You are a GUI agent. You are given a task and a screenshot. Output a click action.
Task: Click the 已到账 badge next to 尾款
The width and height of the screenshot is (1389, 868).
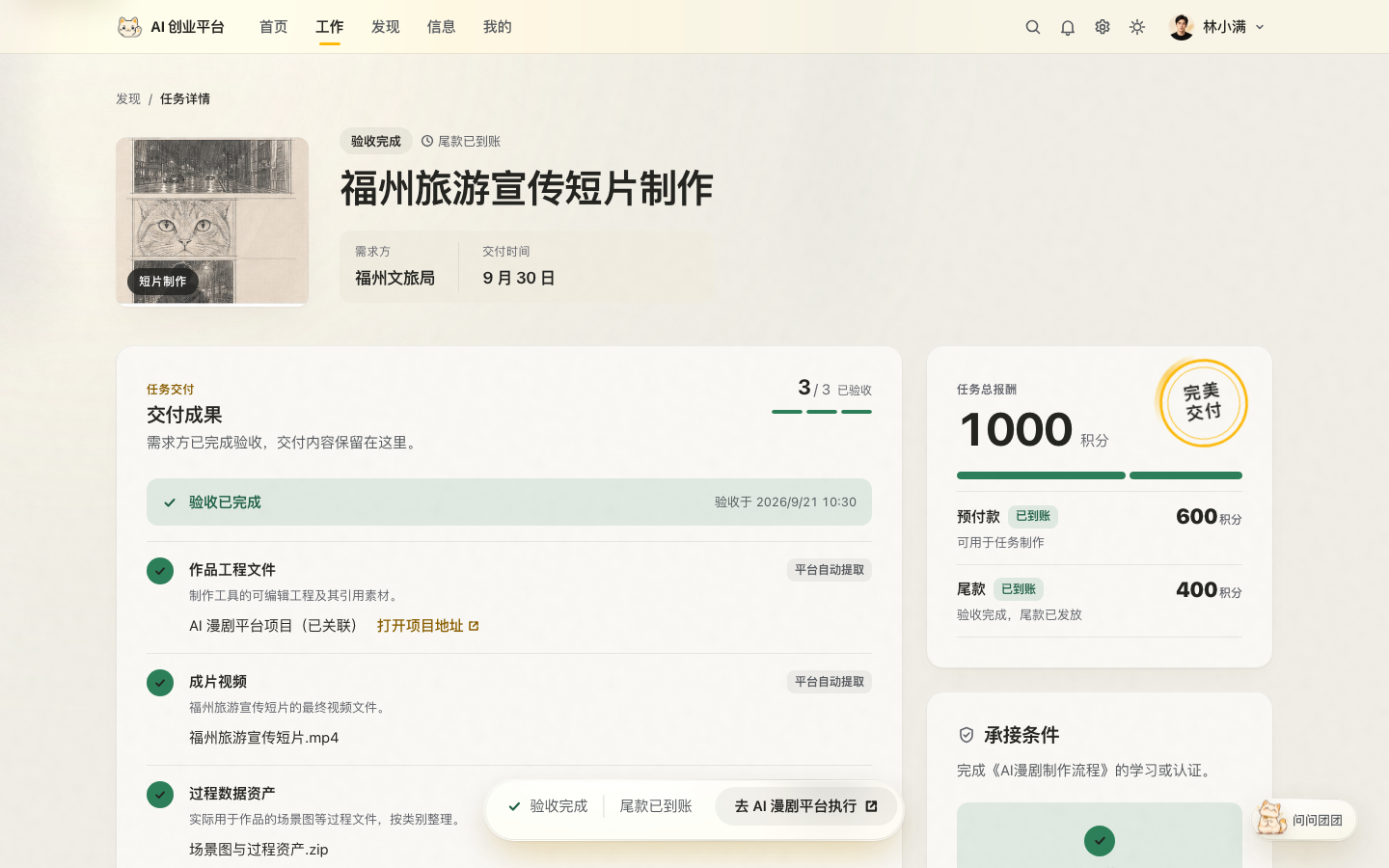pos(1019,589)
